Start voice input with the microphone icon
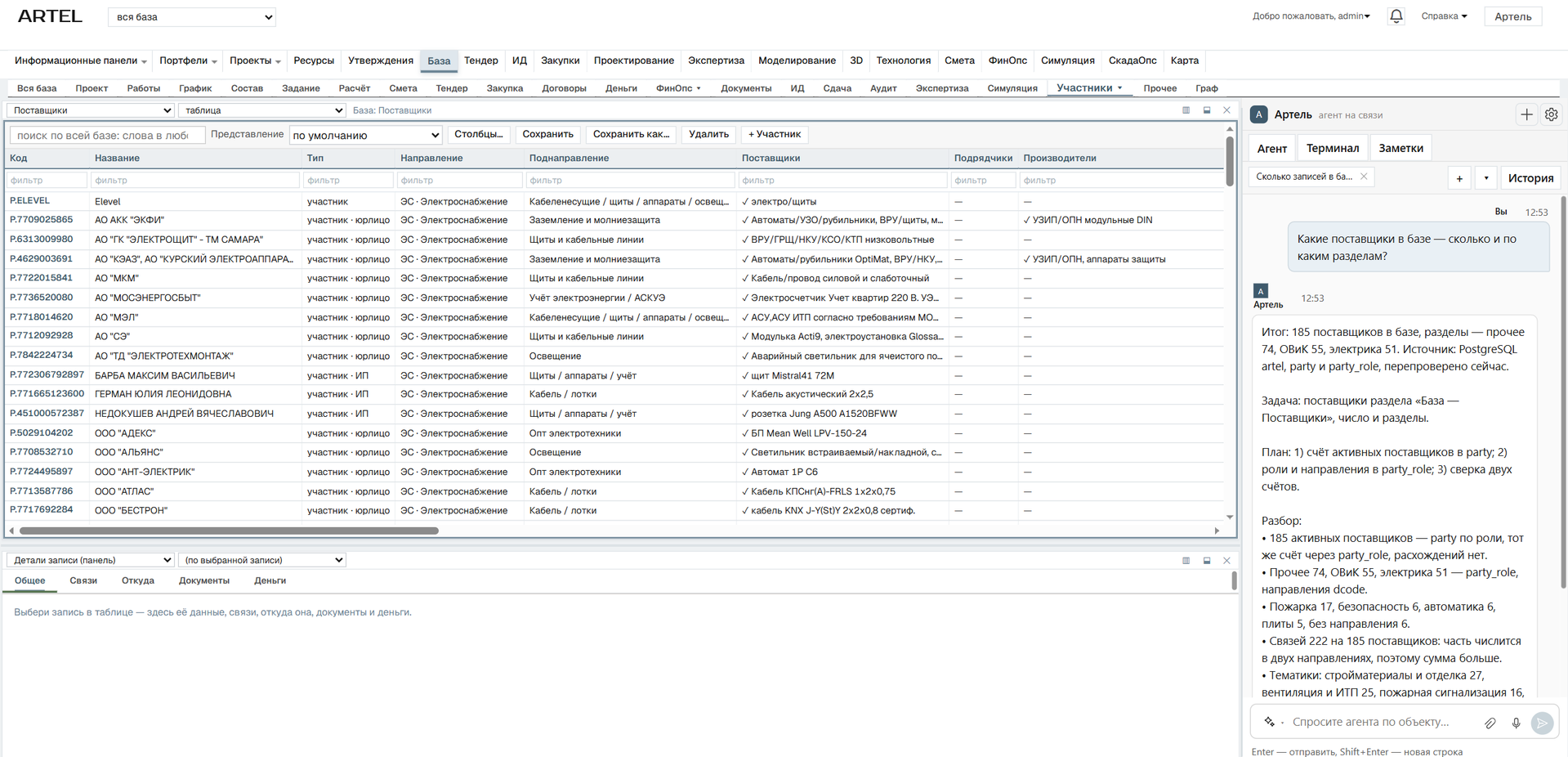This screenshot has width=1568, height=757. (x=1516, y=723)
